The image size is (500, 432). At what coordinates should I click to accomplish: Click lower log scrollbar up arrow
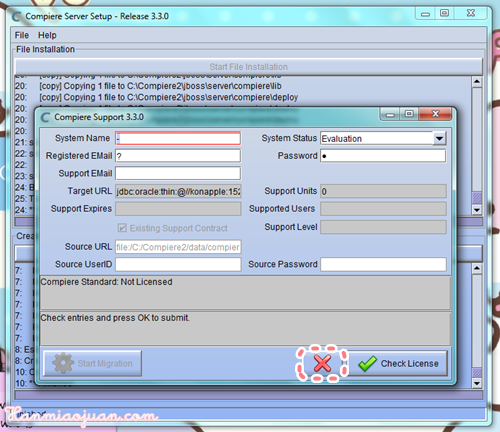[477, 268]
